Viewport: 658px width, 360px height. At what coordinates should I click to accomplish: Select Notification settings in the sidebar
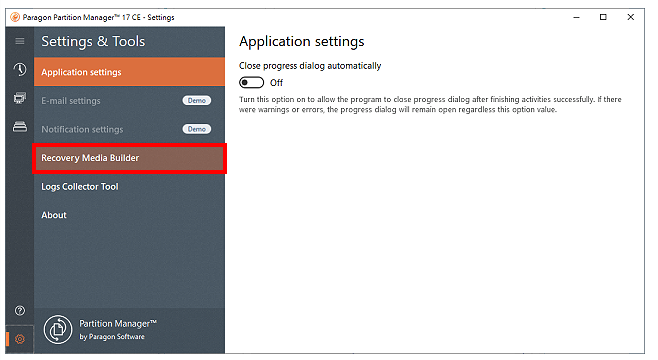129,129
